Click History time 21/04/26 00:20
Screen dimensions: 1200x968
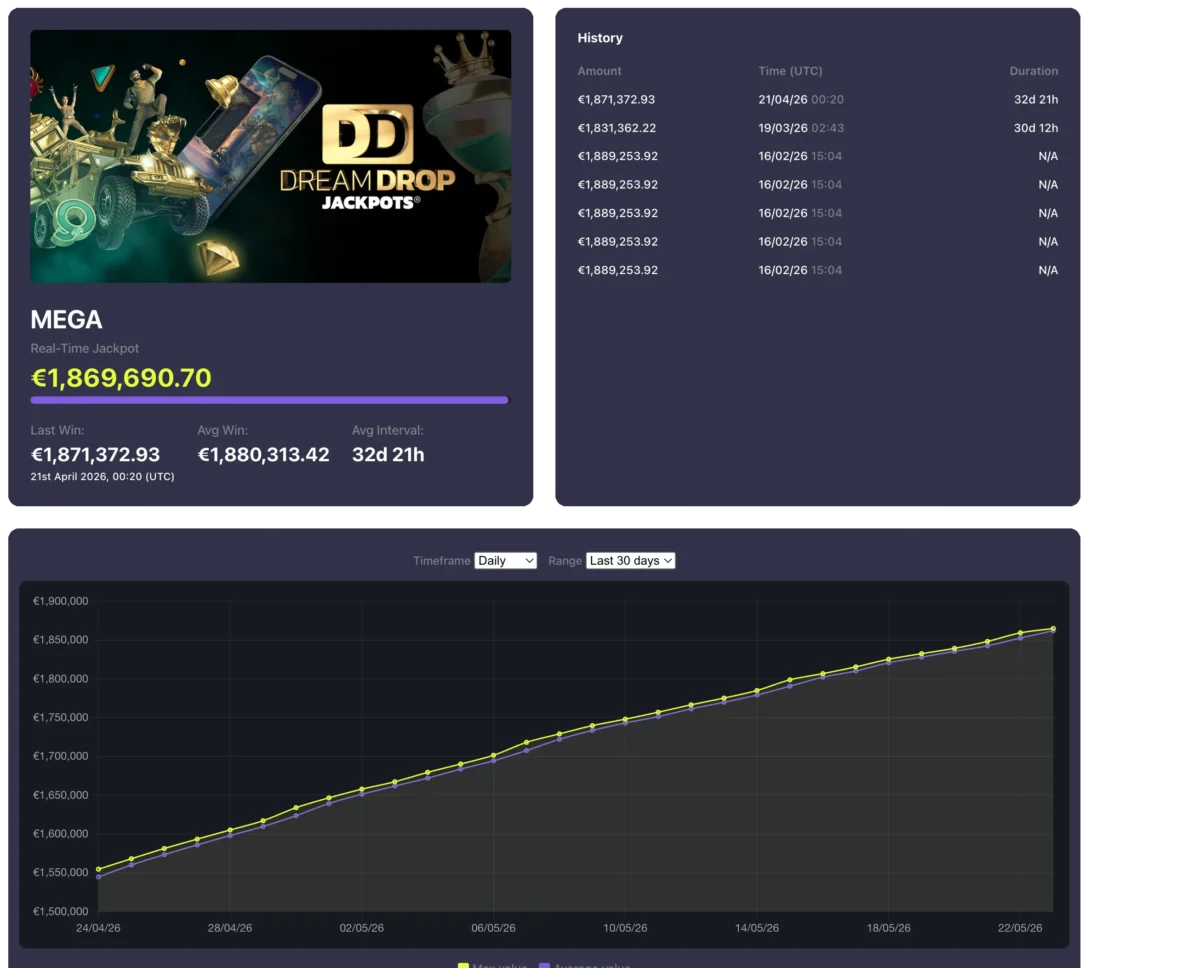[801, 100]
